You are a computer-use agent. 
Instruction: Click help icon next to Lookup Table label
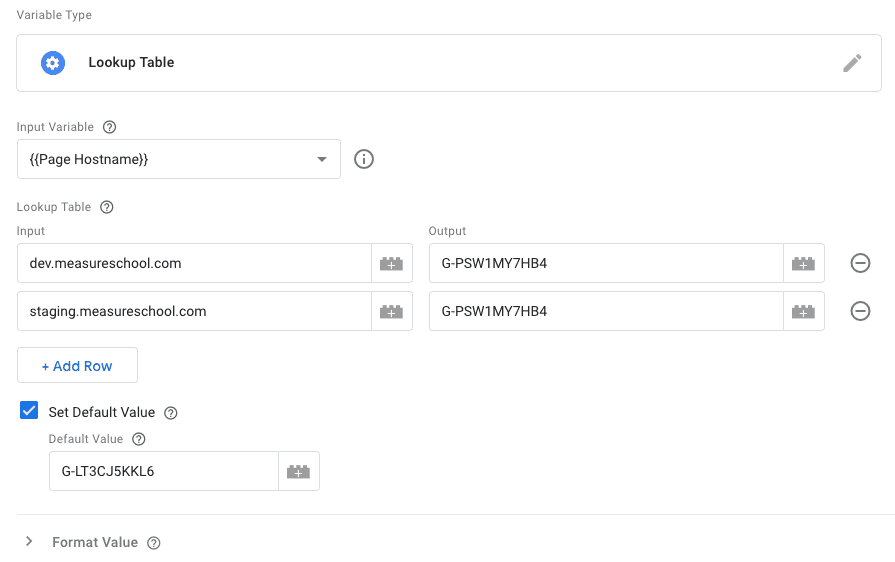click(107, 208)
